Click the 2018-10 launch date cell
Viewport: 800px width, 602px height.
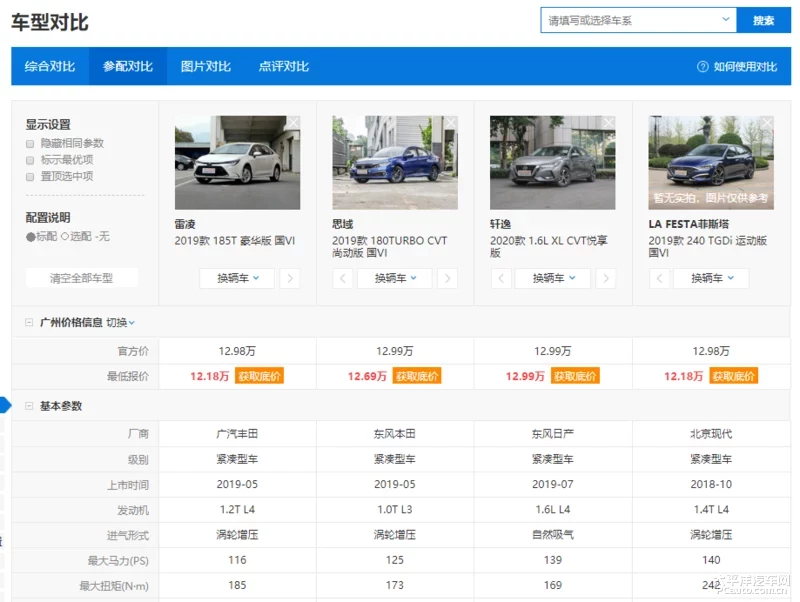[x=711, y=484]
